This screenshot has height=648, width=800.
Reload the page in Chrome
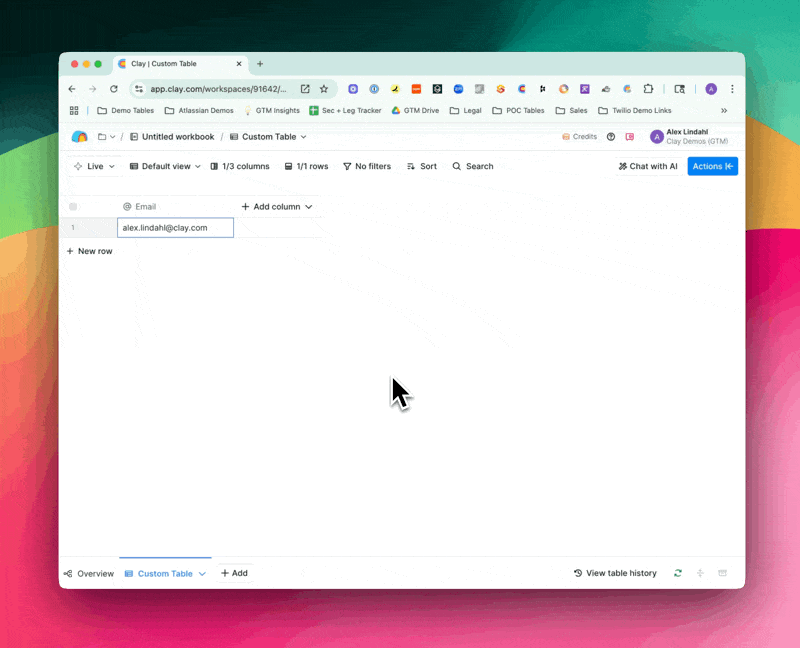pyautogui.click(x=114, y=89)
